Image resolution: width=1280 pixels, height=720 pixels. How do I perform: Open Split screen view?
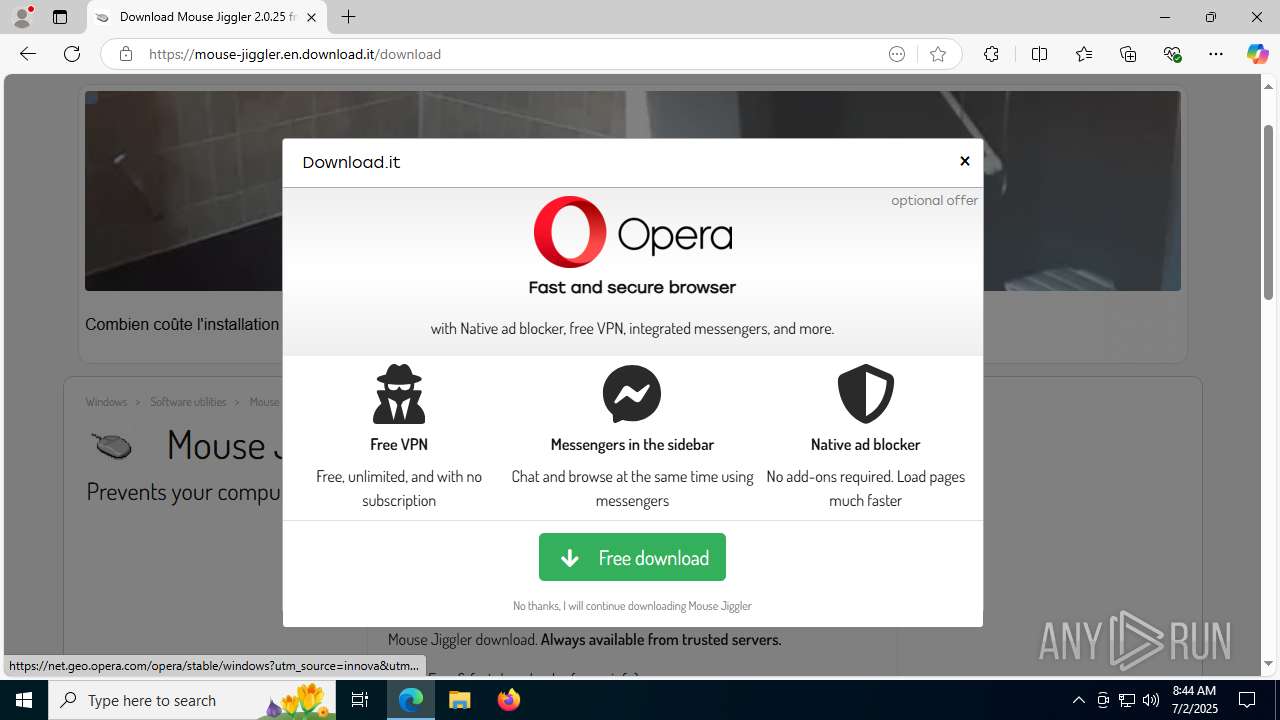(x=1039, y=54)
